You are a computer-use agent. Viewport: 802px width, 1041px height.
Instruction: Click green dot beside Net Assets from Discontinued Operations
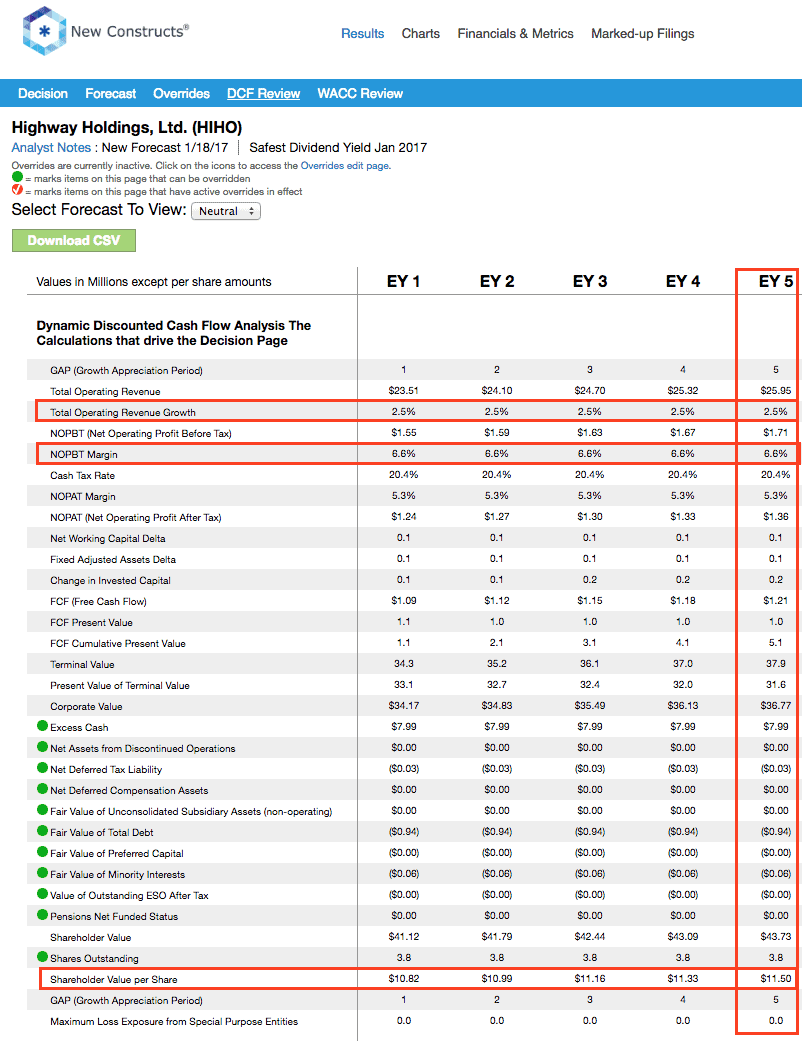click(x=42, y=747)
